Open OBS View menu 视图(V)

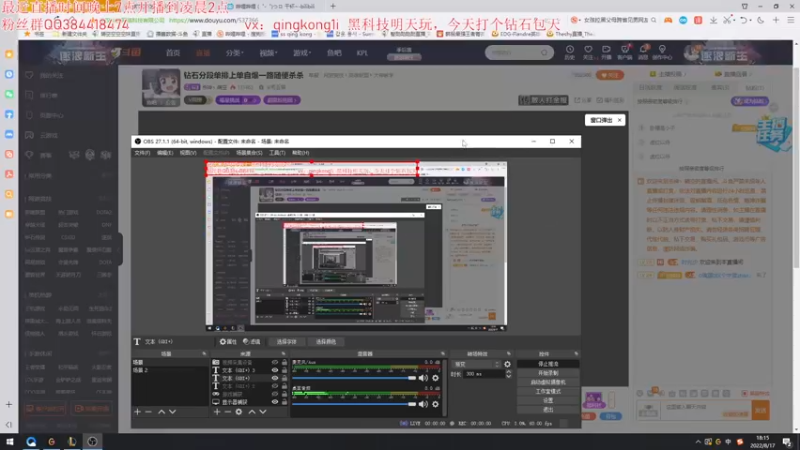pyautogui.click(x=188, y=153)
